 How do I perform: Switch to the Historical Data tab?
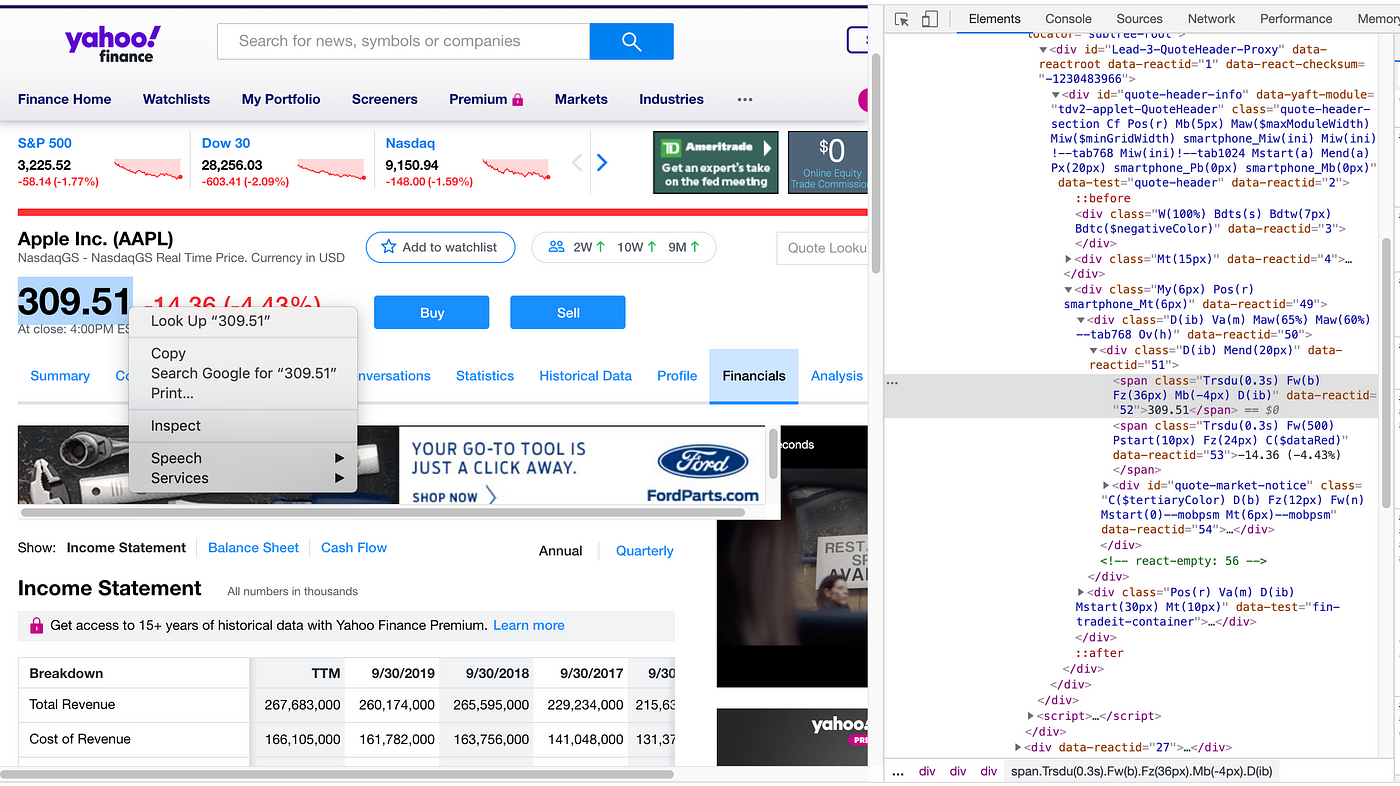point(586,376)
